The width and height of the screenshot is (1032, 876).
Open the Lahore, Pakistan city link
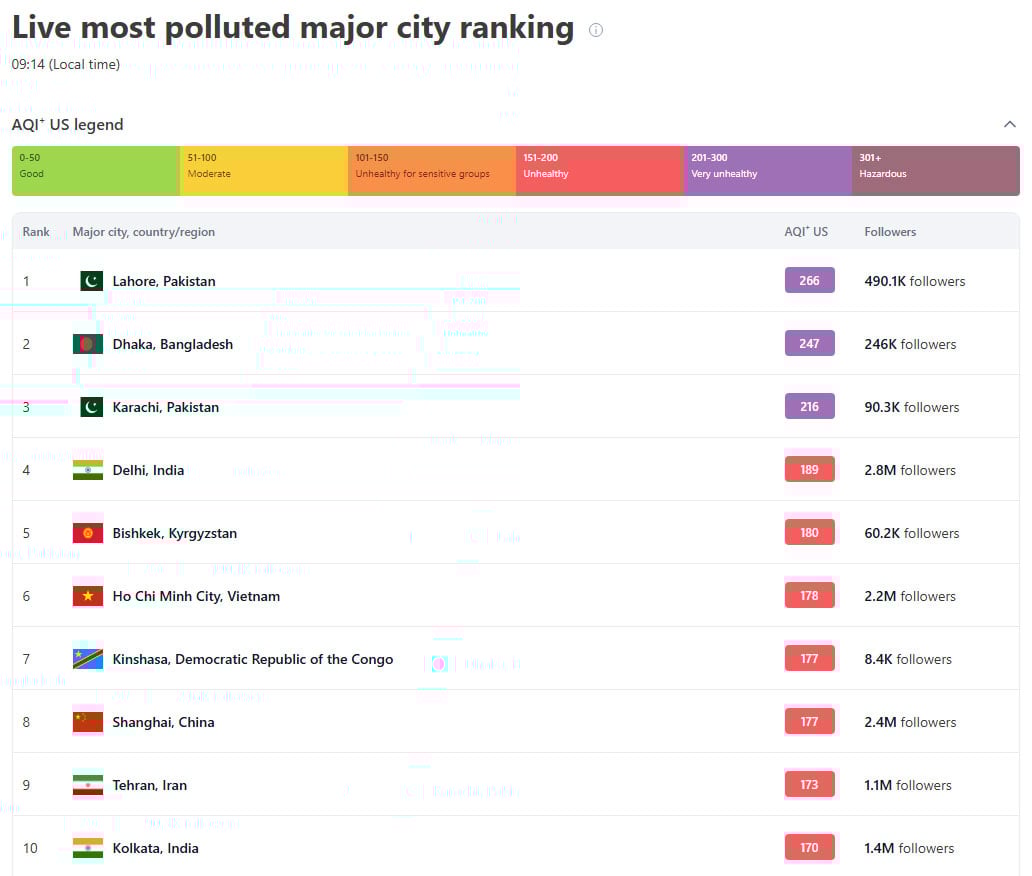pos(163,281)
